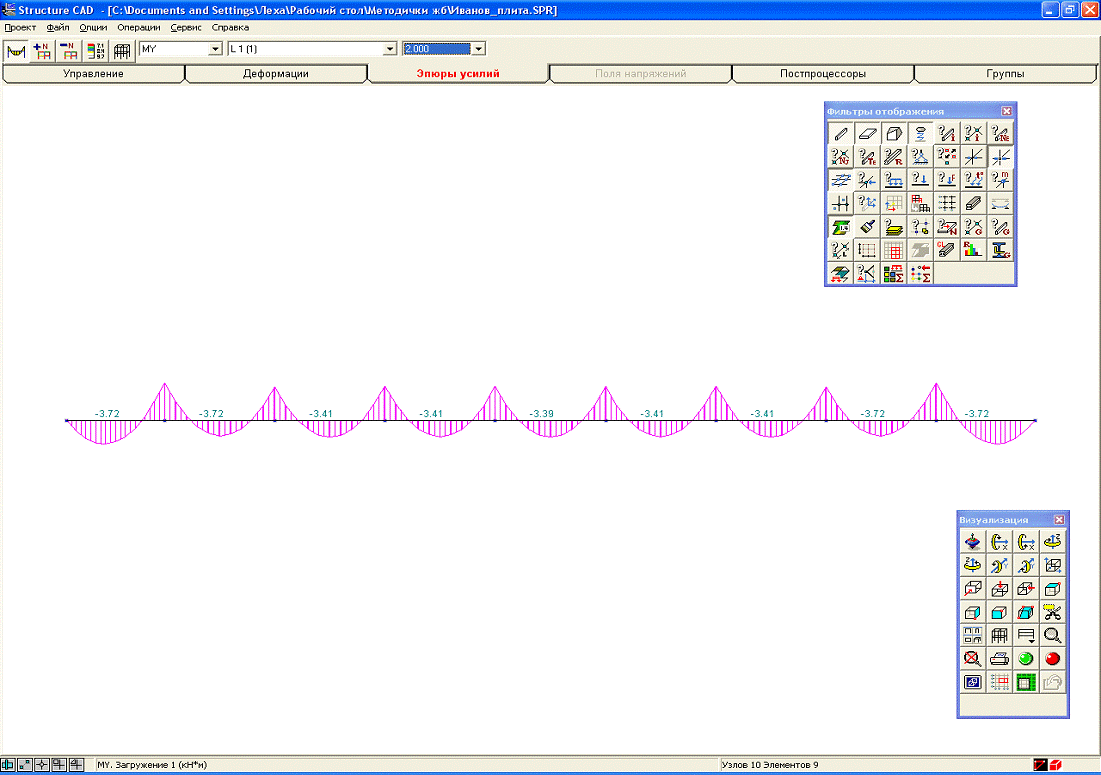Switch to the Деформации tab

tap(276, 74)
